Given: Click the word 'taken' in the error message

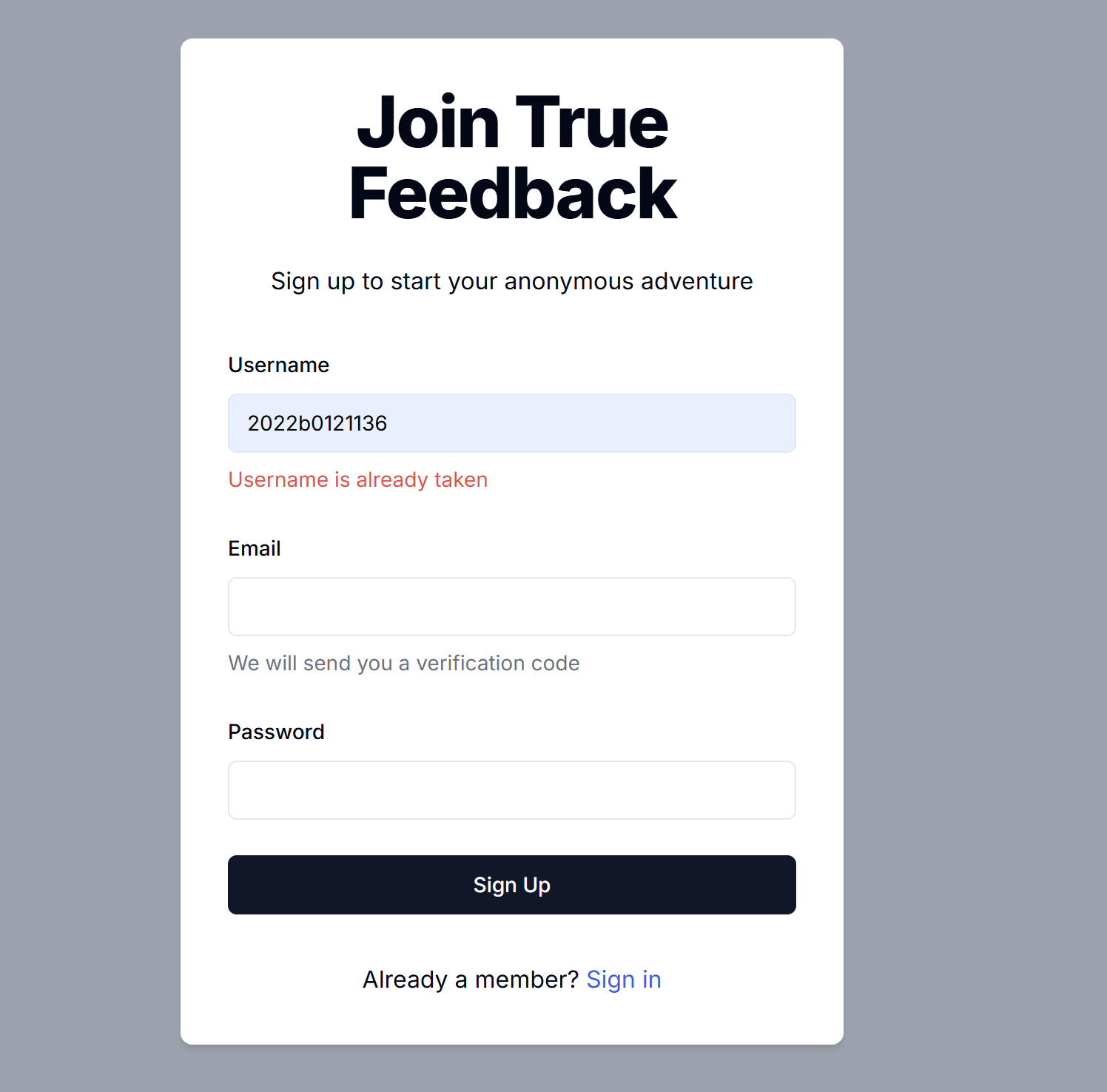Looking at the screenshot, I should coord(460,479).
